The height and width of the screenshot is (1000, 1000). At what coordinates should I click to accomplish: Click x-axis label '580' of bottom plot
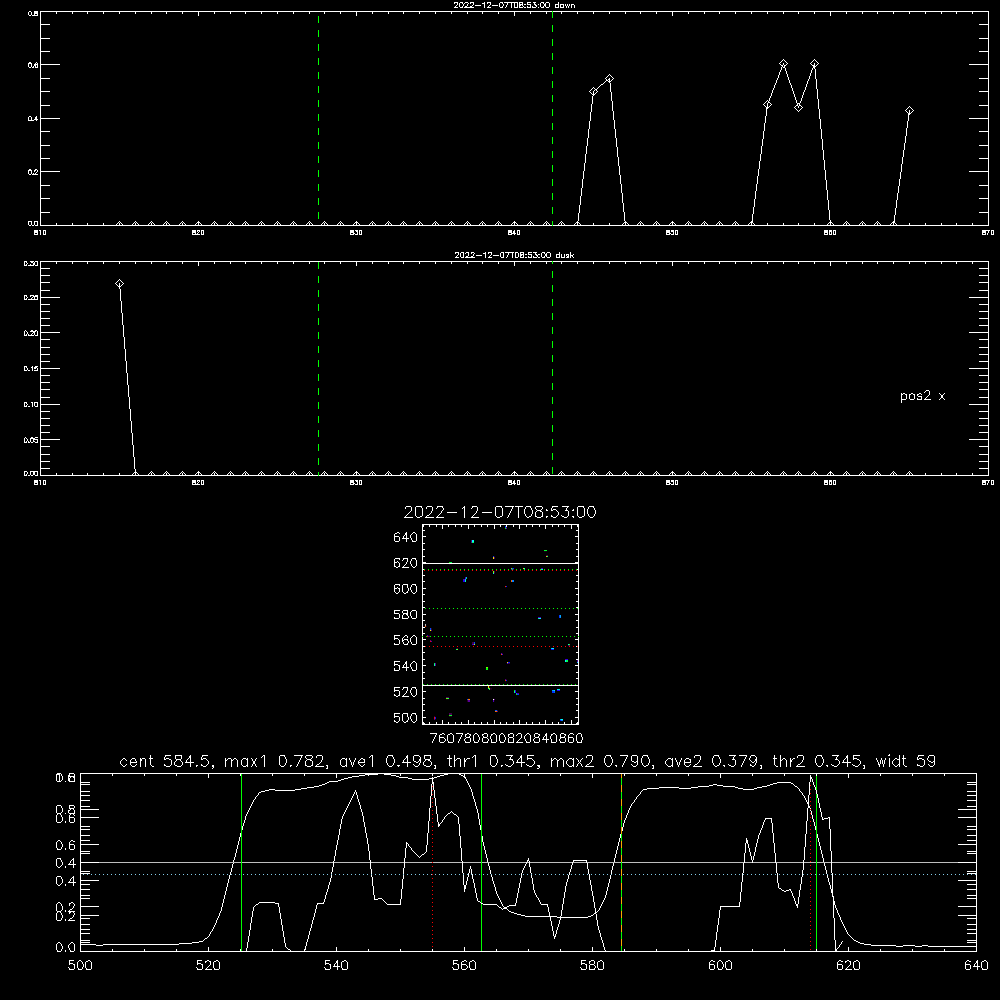pyautogui.click(x=592, y=966)
